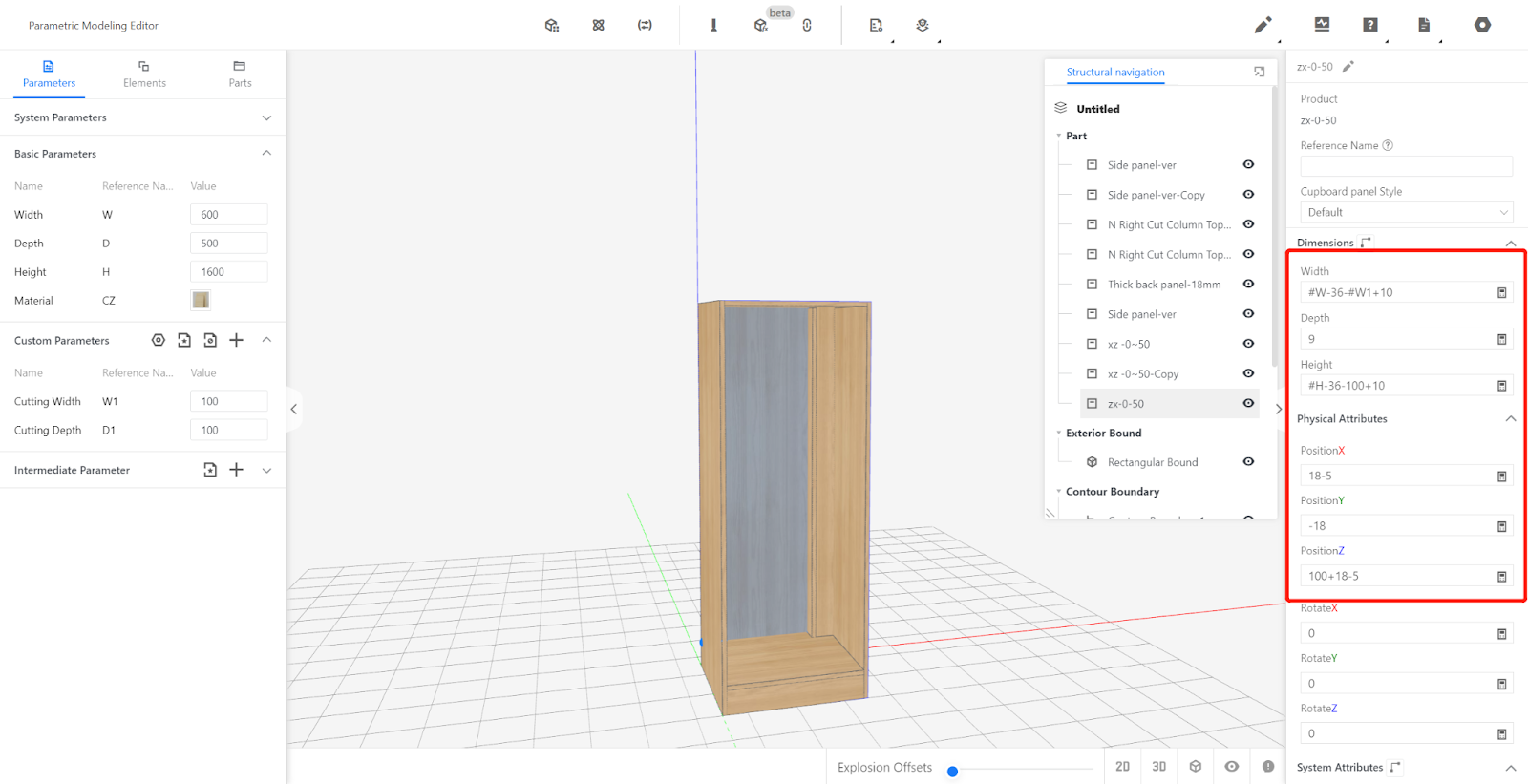Click the add custom parameter plus icon
Image resolution: width=1528 pixels, height=784 pixels.
point(237,340)
